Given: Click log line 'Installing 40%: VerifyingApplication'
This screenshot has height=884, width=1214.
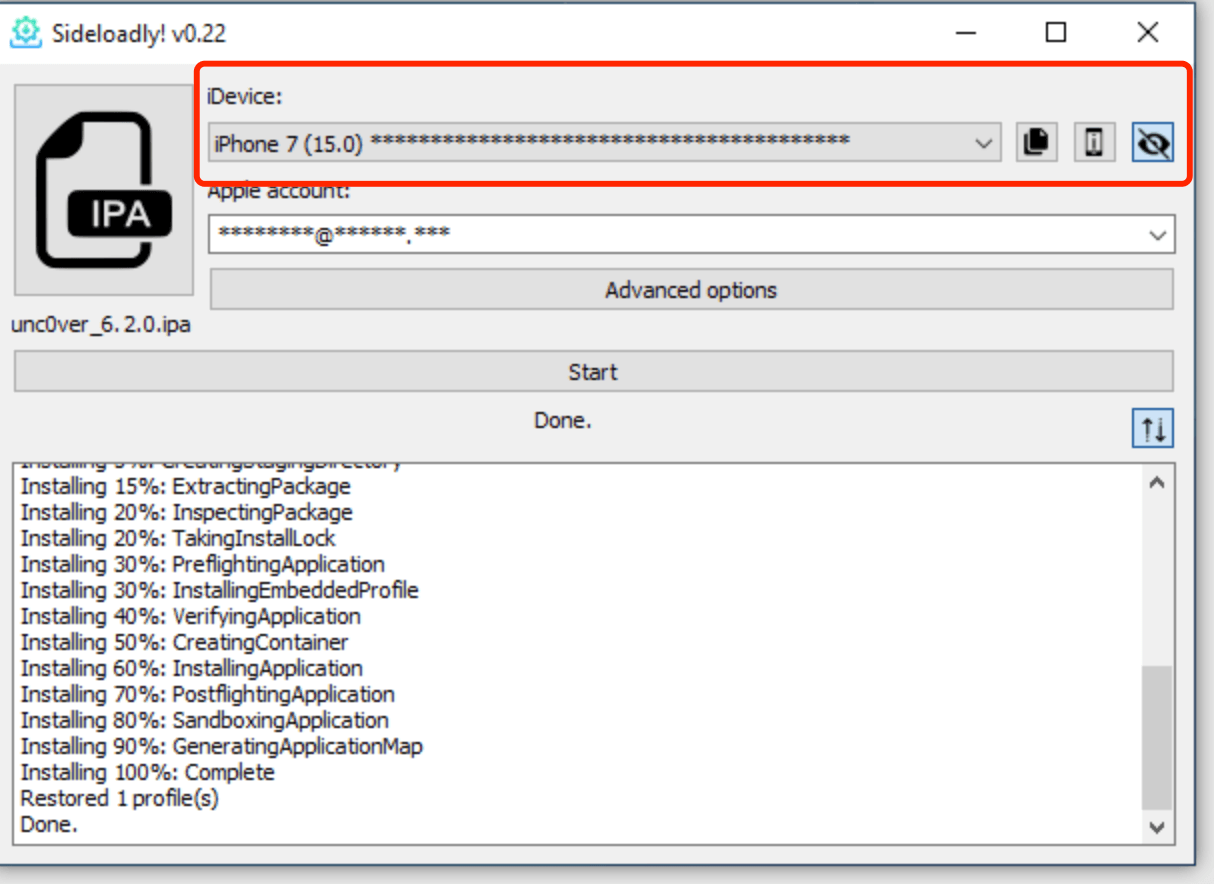Looking at the screenshot, I should 191,617.
